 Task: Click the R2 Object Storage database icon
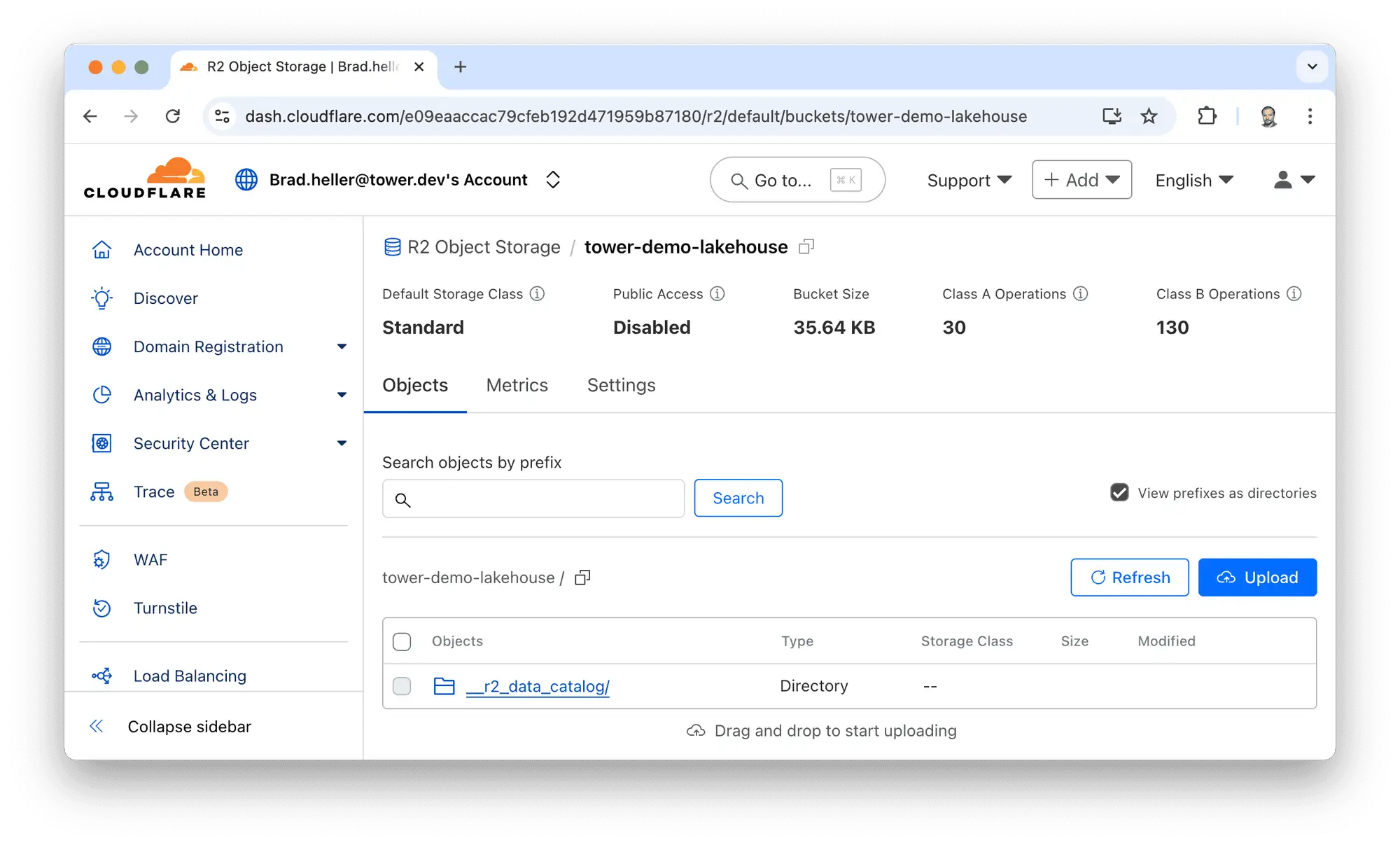(392, 247)
